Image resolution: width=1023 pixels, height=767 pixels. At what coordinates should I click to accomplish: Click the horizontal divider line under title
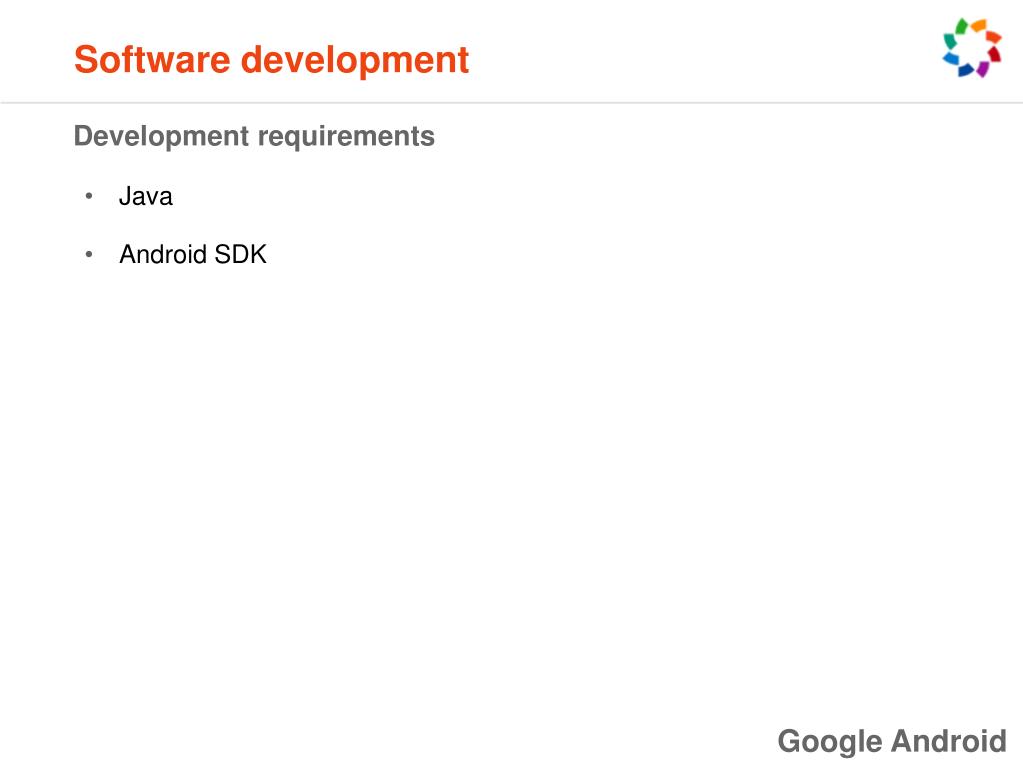click(512, 102)
